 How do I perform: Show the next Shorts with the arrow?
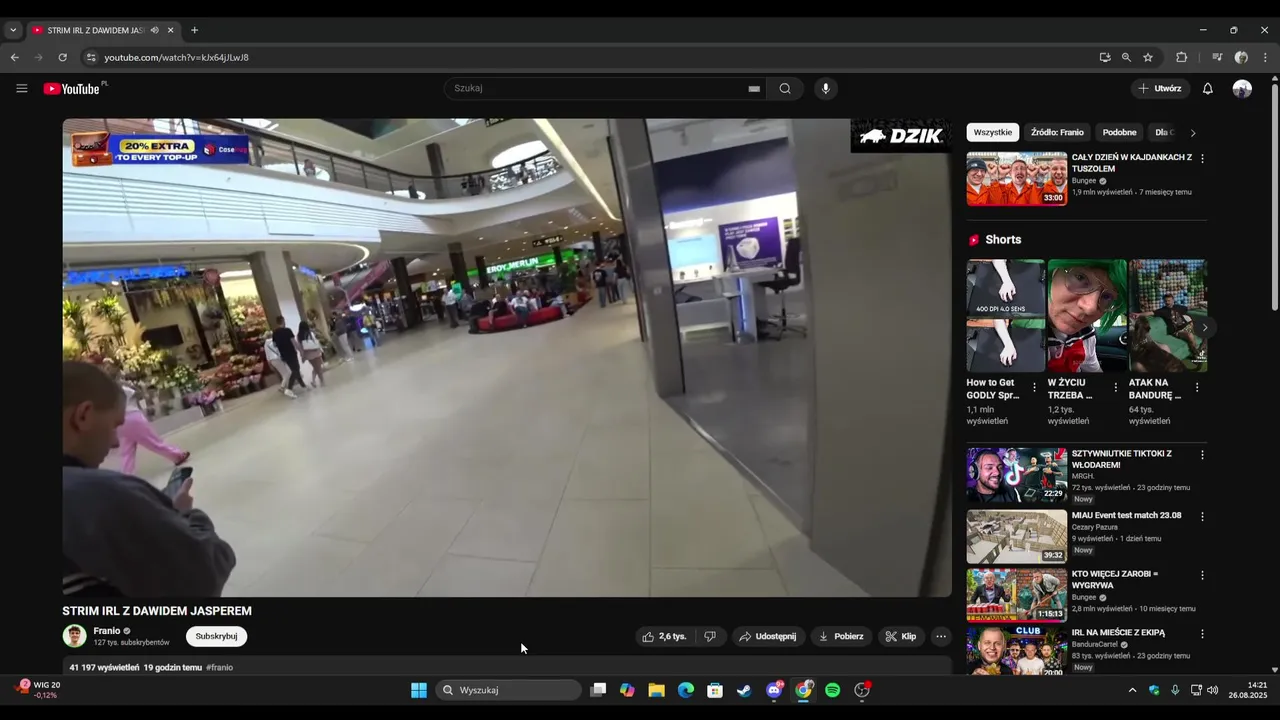[1204, 327]
